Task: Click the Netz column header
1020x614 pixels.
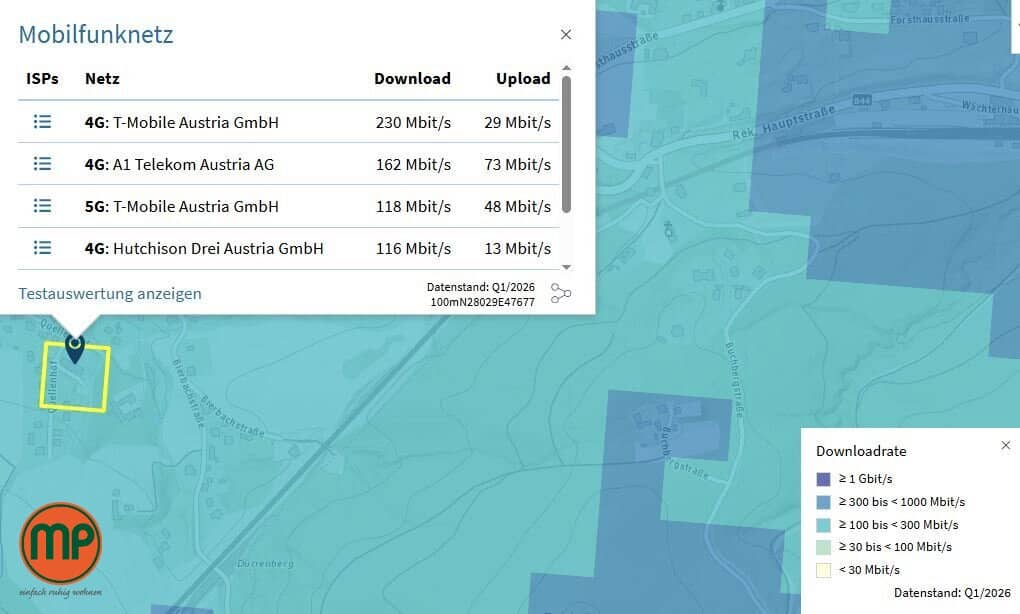Action: point(102,79)
